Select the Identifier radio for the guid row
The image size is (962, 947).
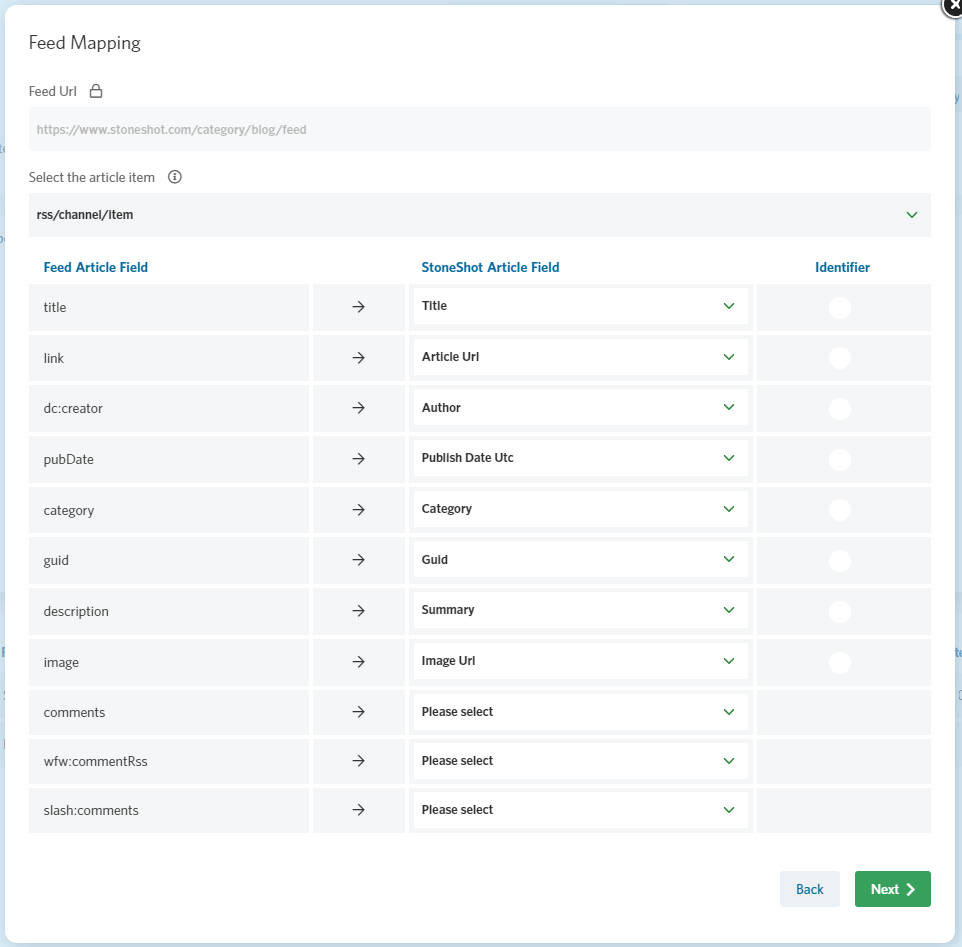[840, 561]
